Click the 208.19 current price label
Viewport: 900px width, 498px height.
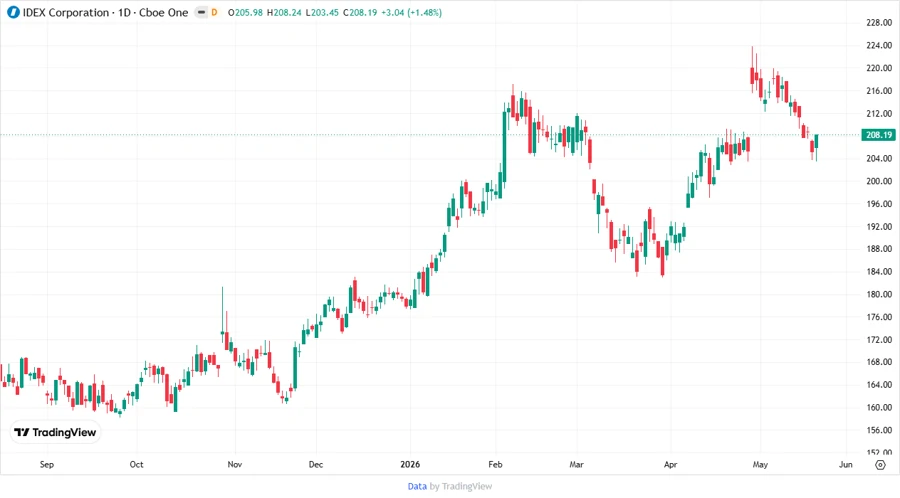[x=879, y=135]
